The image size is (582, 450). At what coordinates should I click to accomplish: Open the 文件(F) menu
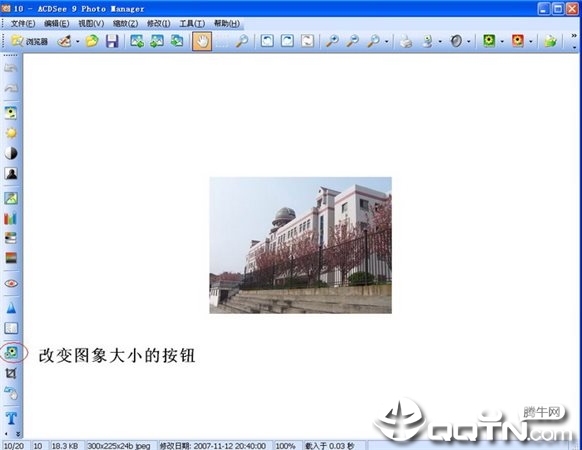(x=23, y=23)
